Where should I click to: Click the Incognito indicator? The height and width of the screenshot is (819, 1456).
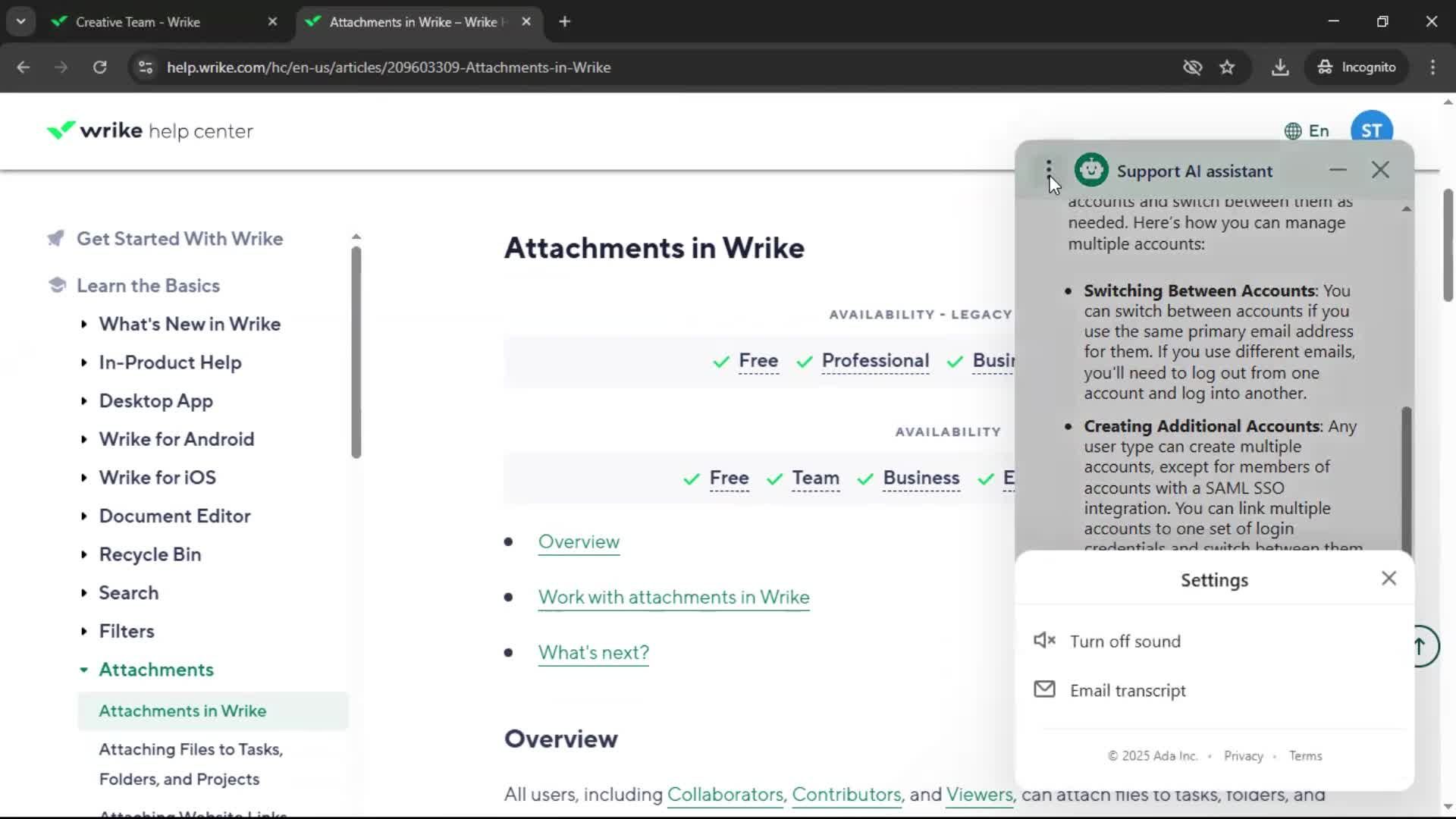pos(1357,67)
